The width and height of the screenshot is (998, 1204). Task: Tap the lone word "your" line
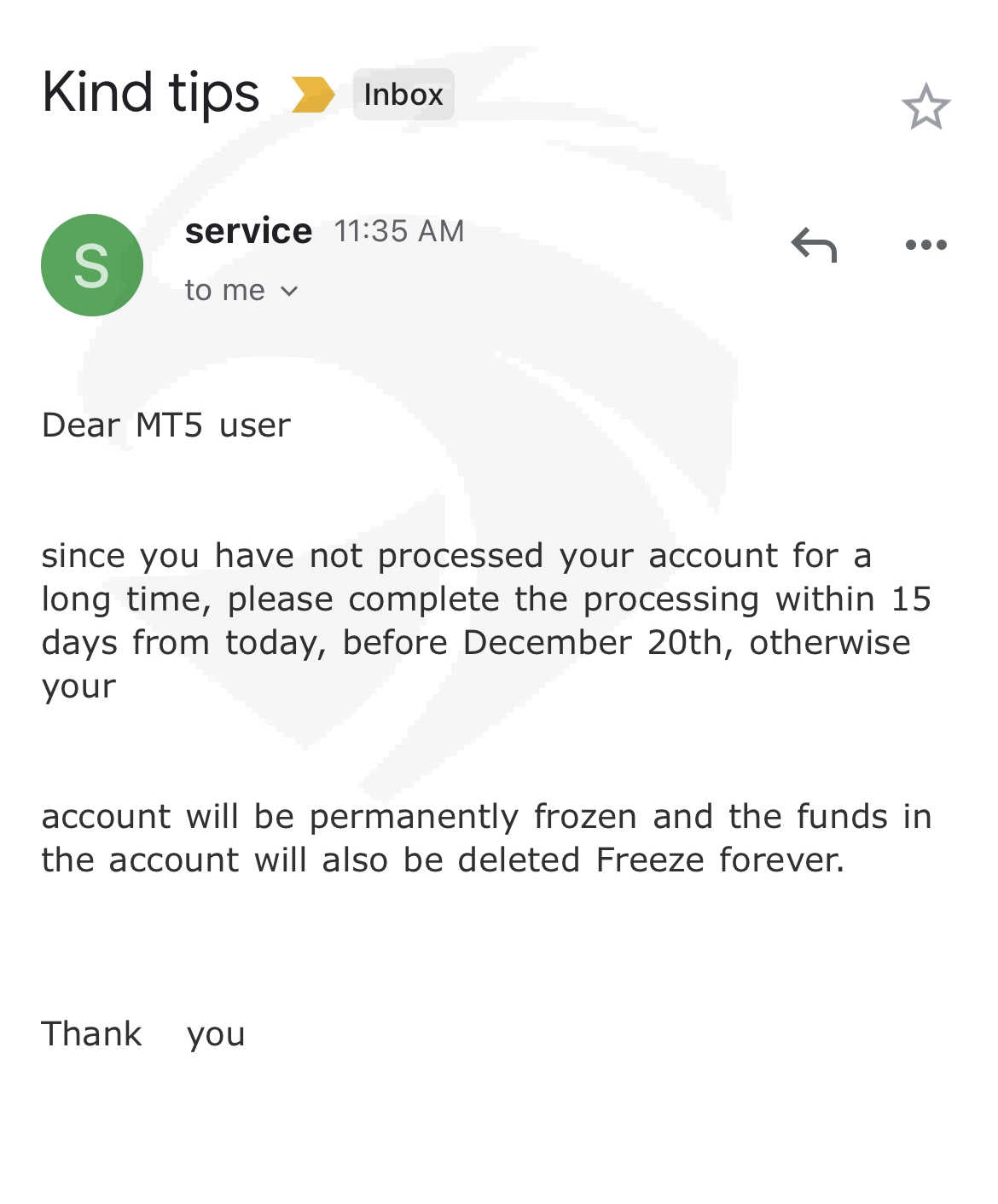point(78,687)
